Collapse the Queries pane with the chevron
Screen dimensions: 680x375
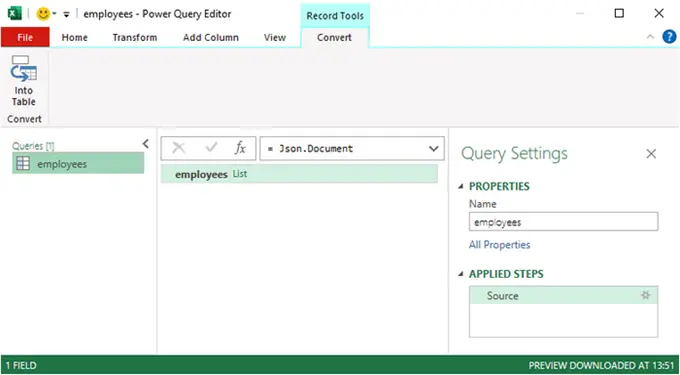[146, 144]
